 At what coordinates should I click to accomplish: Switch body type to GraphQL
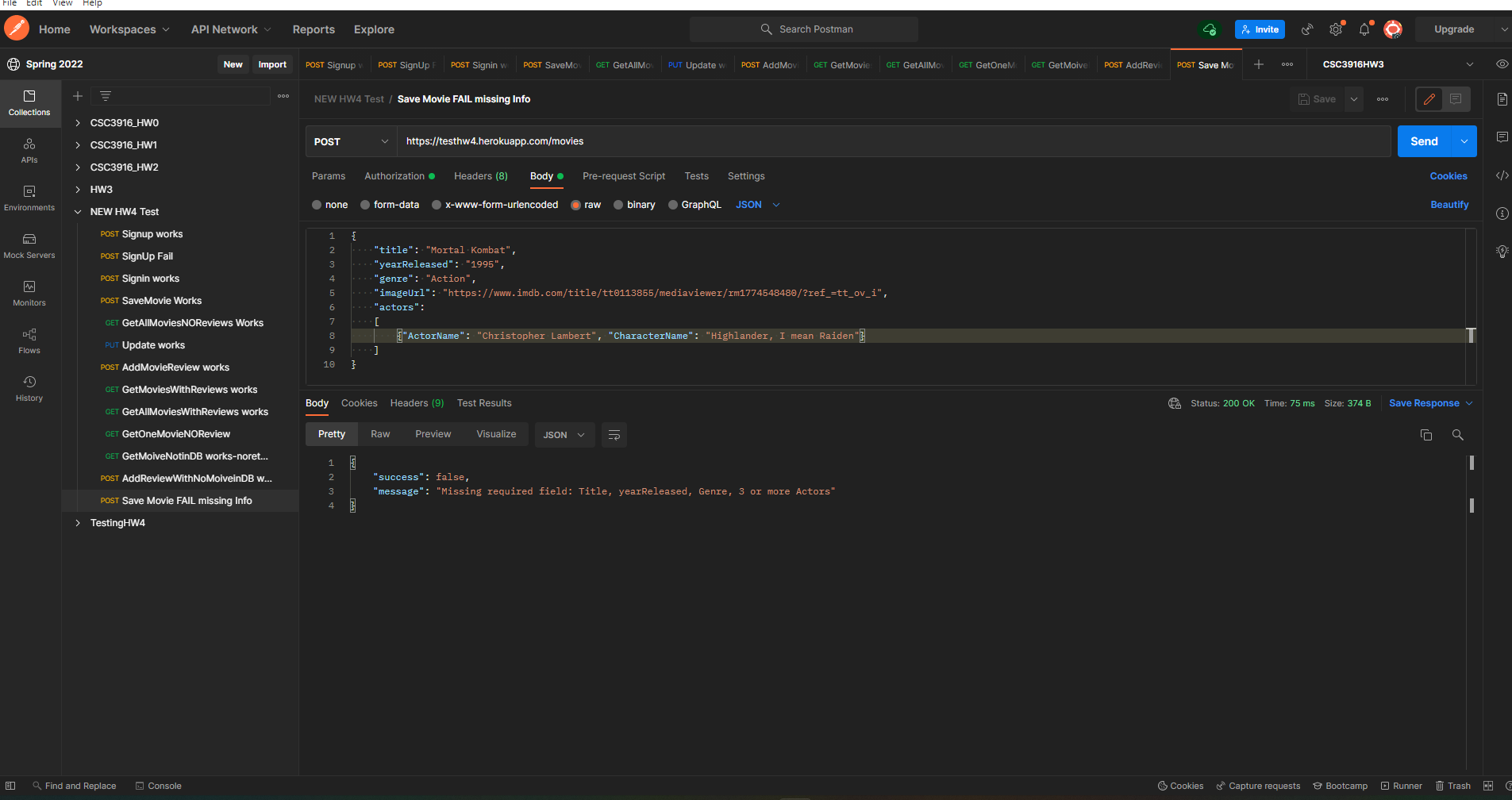pos(696,204)
